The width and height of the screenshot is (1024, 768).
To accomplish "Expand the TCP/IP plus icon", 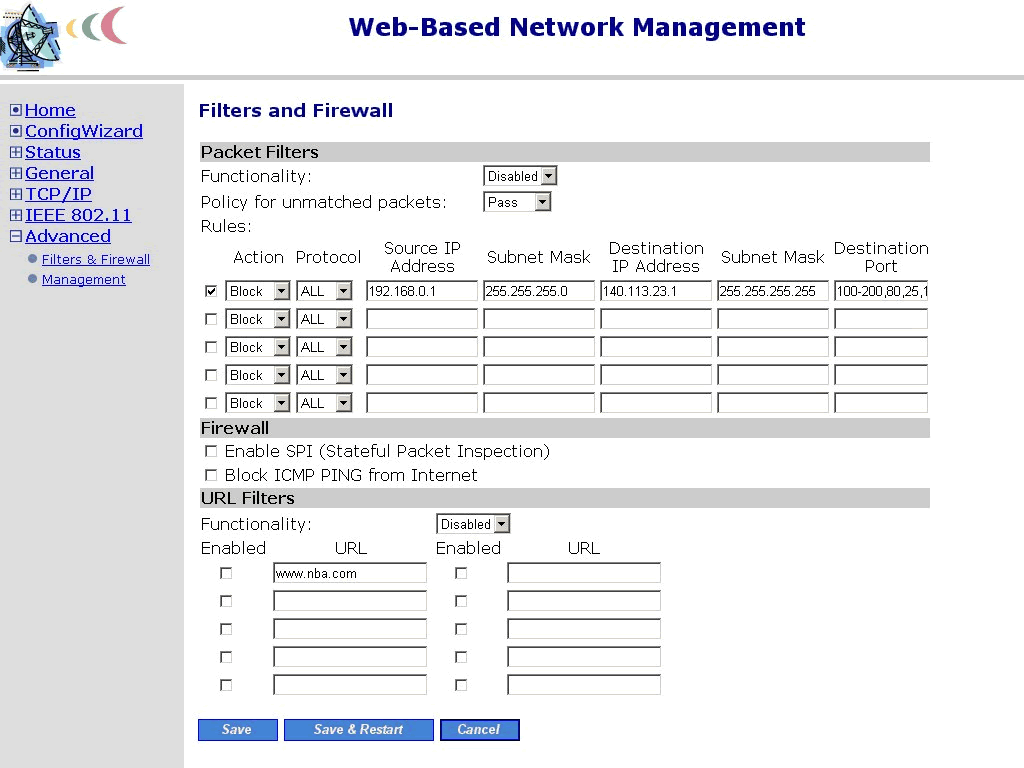I will point(15,194).
